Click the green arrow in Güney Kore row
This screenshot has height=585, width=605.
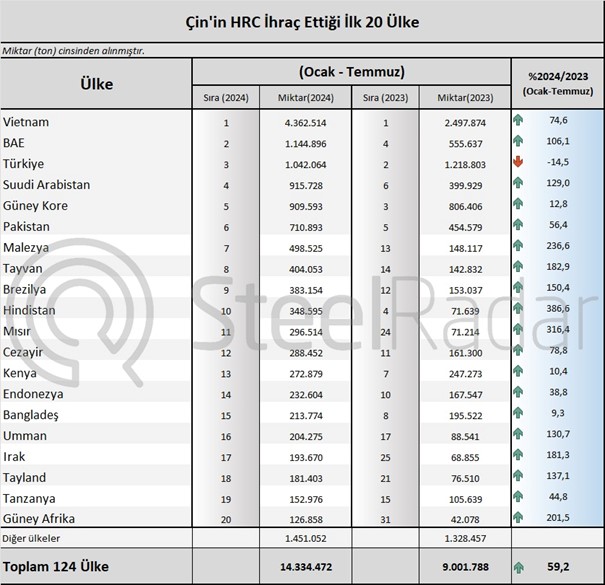coord(518,203)
